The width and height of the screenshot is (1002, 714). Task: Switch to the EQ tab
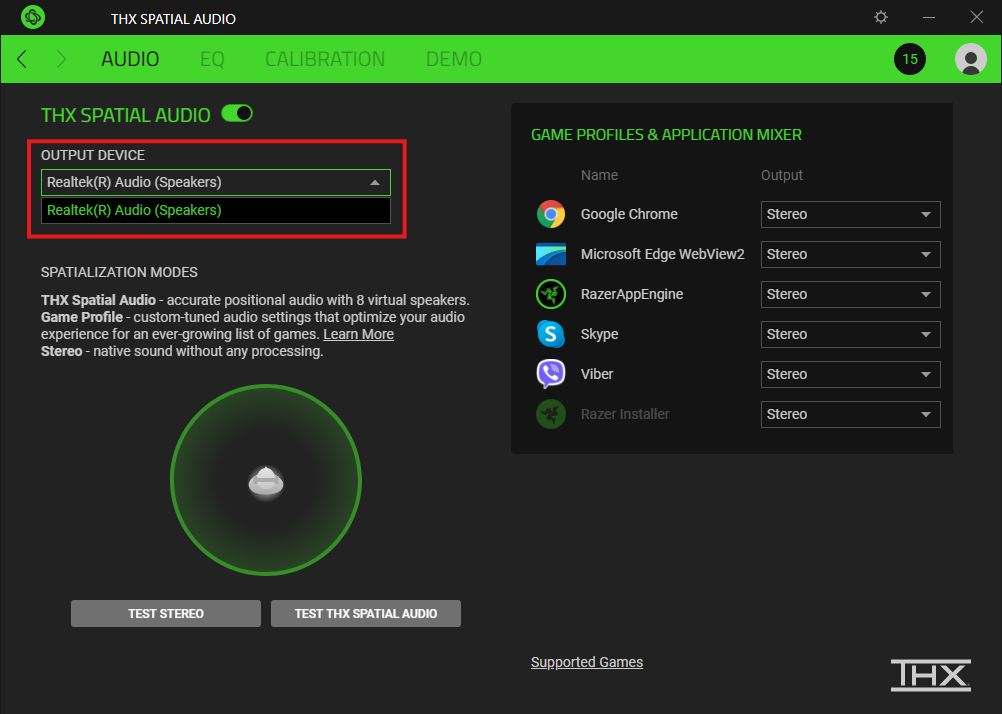[x=212, y=59]
